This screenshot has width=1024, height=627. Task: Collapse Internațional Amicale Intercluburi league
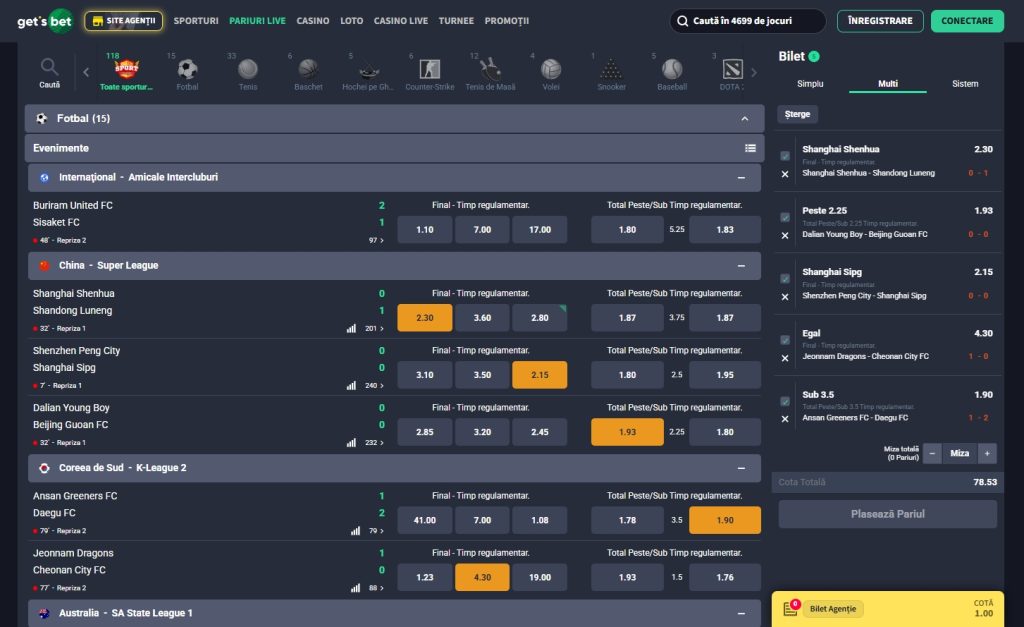coord(741,178)
